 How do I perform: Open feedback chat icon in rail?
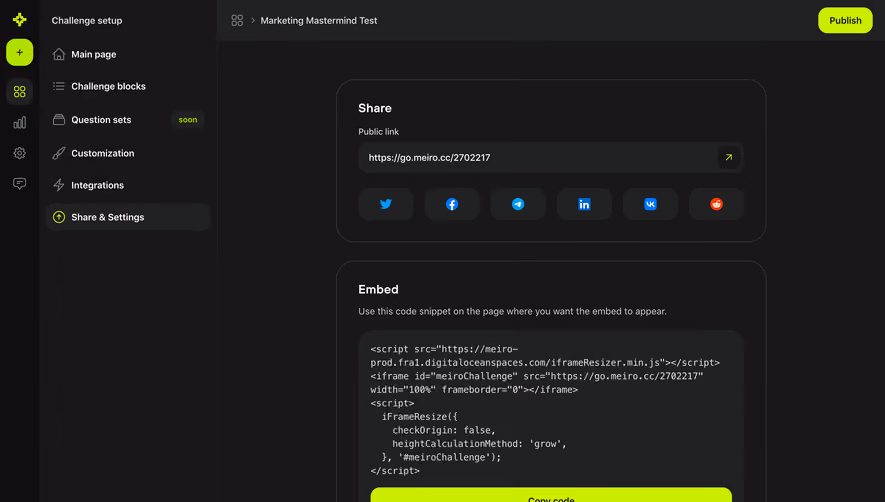pyautogui.click(x=20, y=184)
